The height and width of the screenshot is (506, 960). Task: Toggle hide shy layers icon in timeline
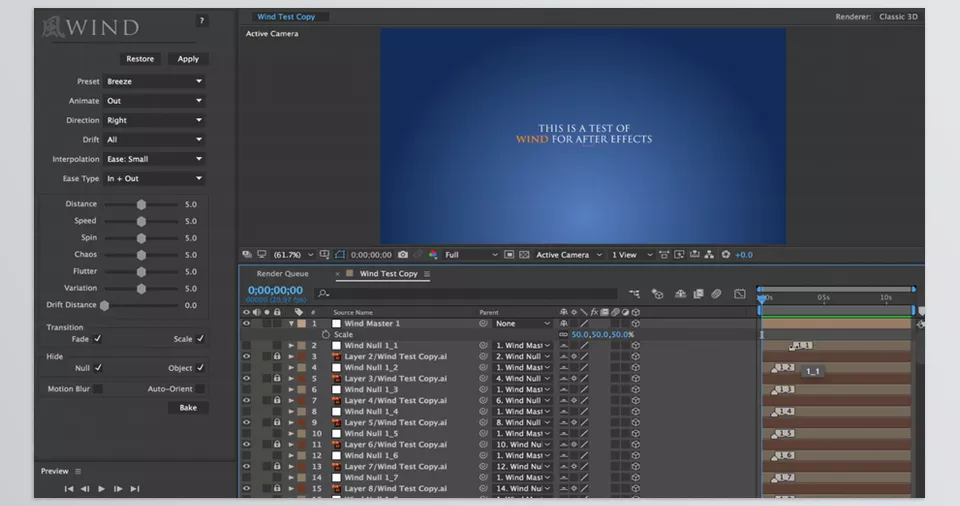click(x=680, y=294)
